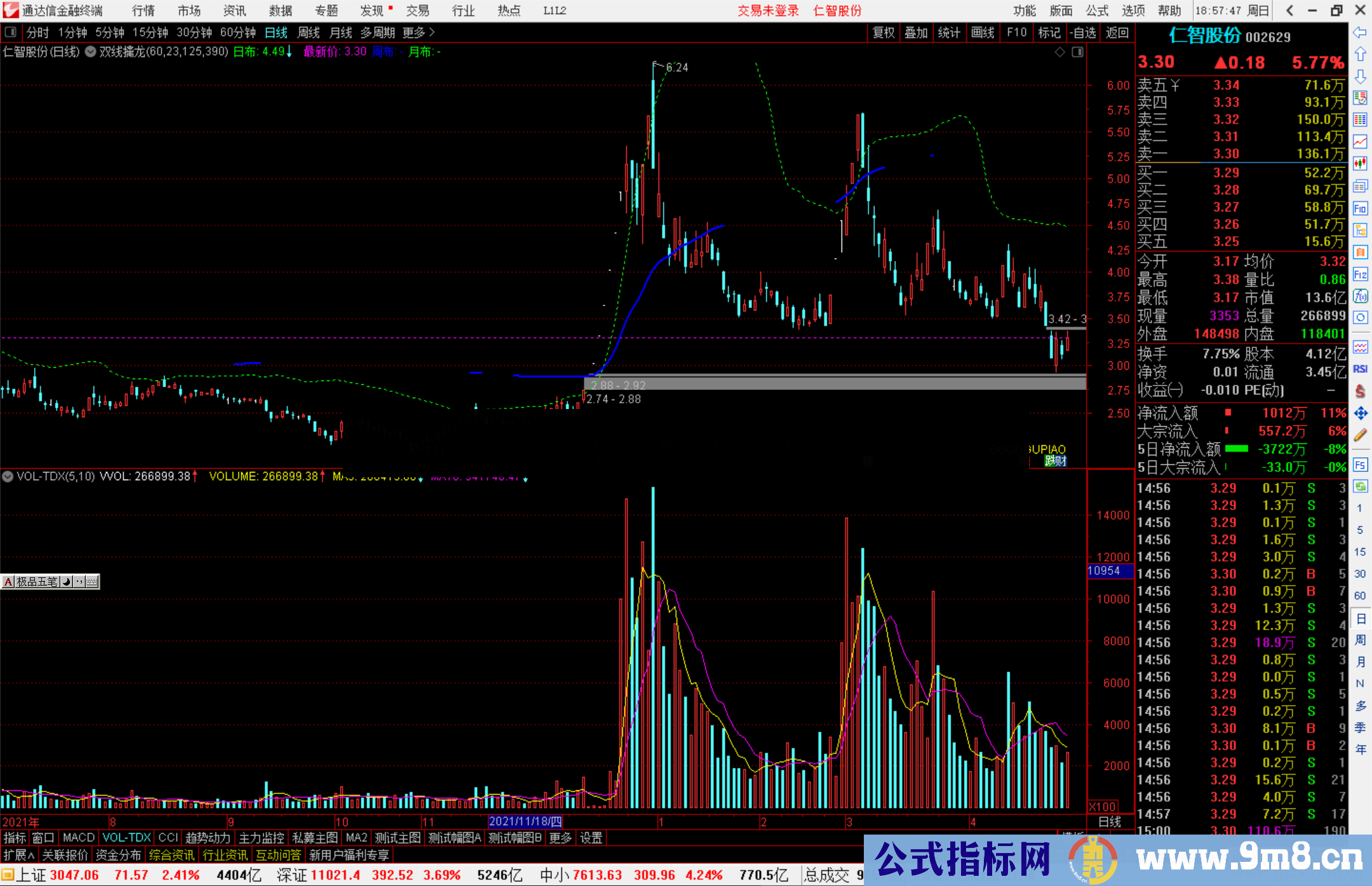Click the candlestick chart icon in sidebar
The image size is (1372, 886).
pos(1360,163)
